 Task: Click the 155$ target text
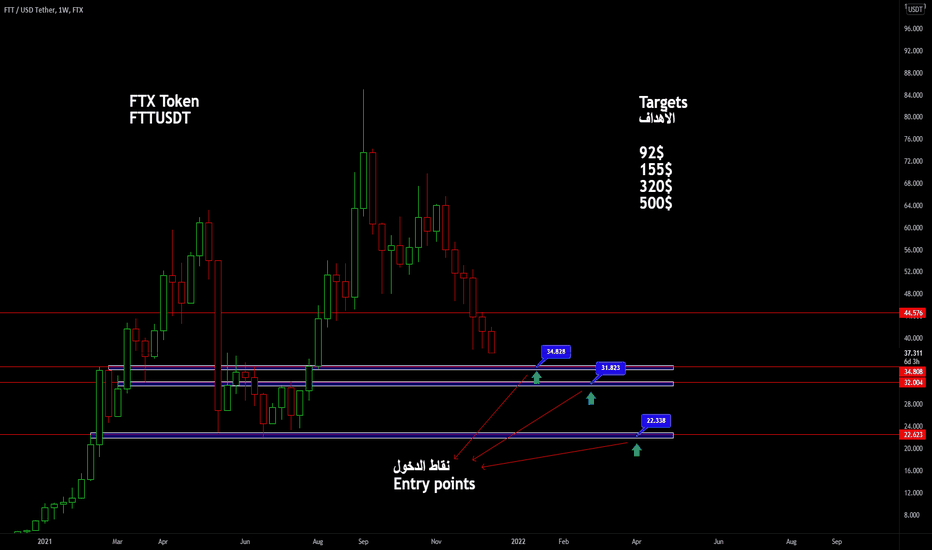pyautogui.click(x=656, y=169)
